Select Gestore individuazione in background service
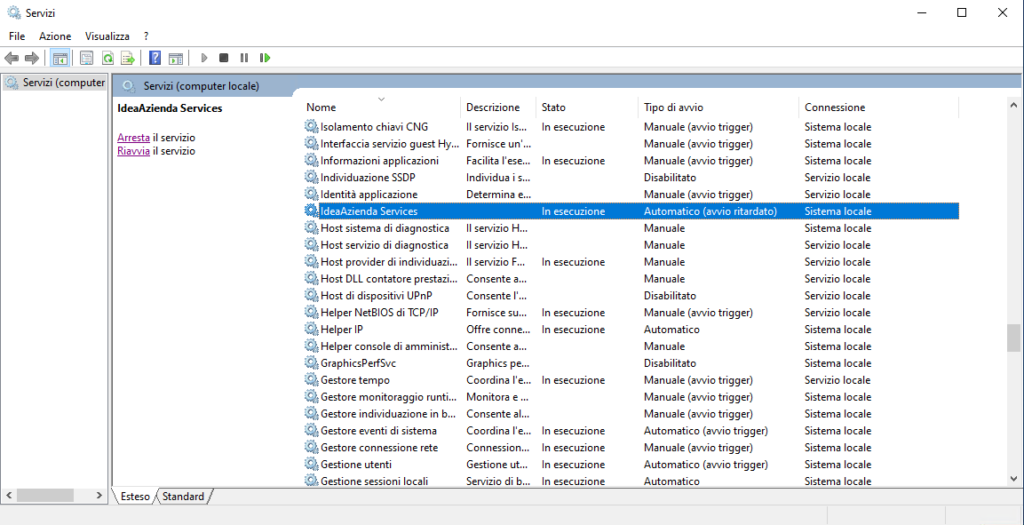The height and width of the screenshot is (525, 1024). coord(631,414)
